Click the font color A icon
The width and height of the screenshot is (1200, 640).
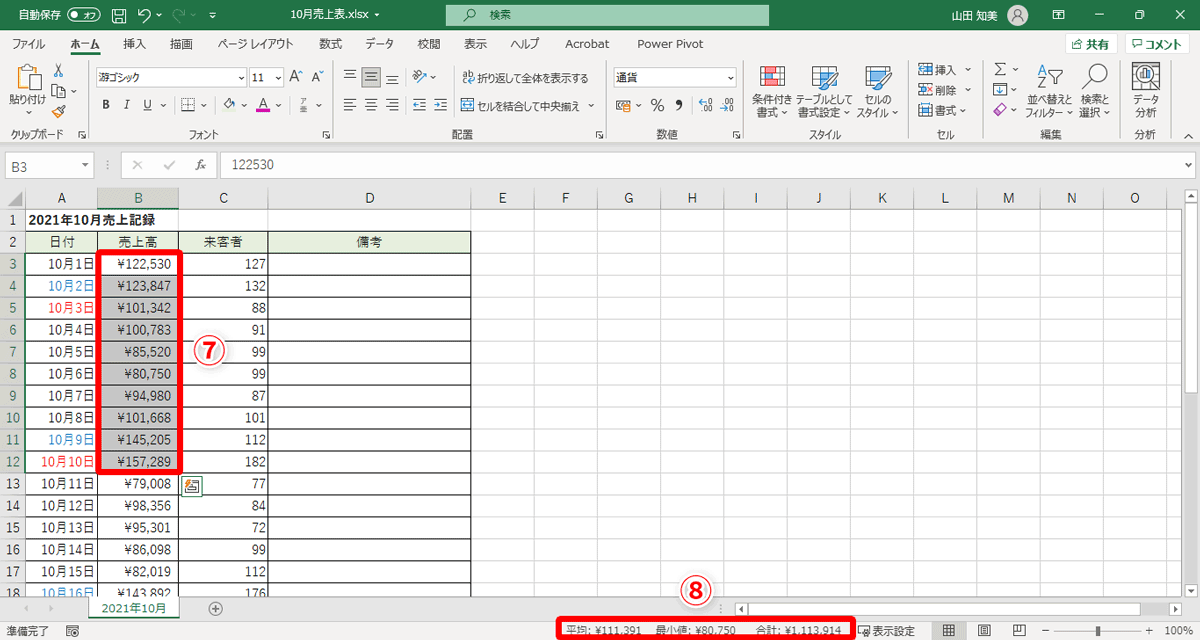pos(263,105)
